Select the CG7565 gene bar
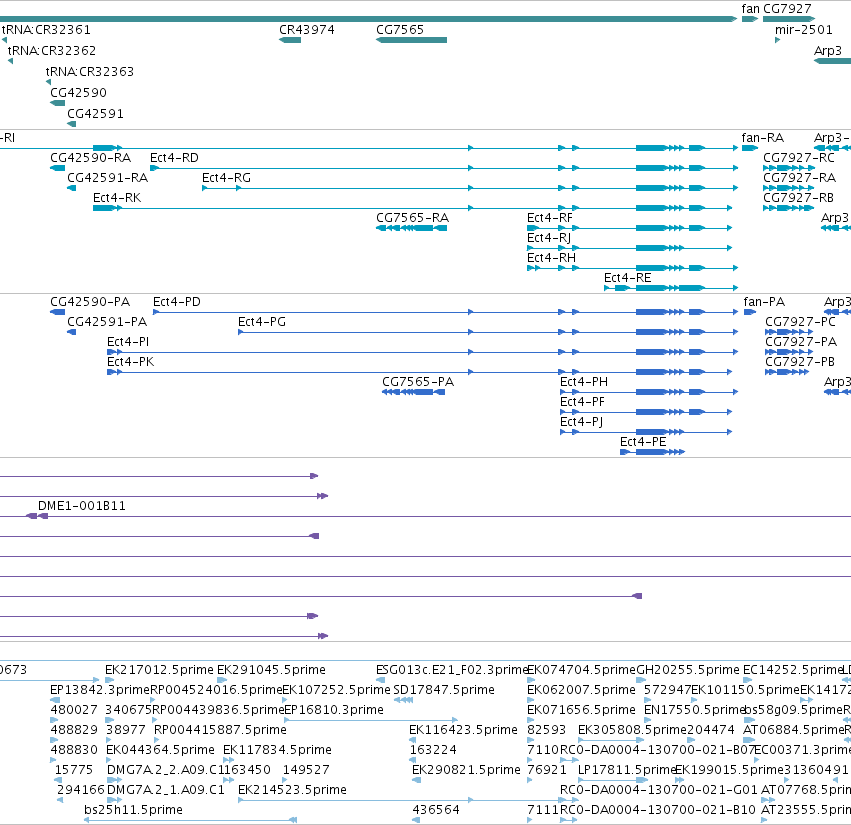 [411, 40]
